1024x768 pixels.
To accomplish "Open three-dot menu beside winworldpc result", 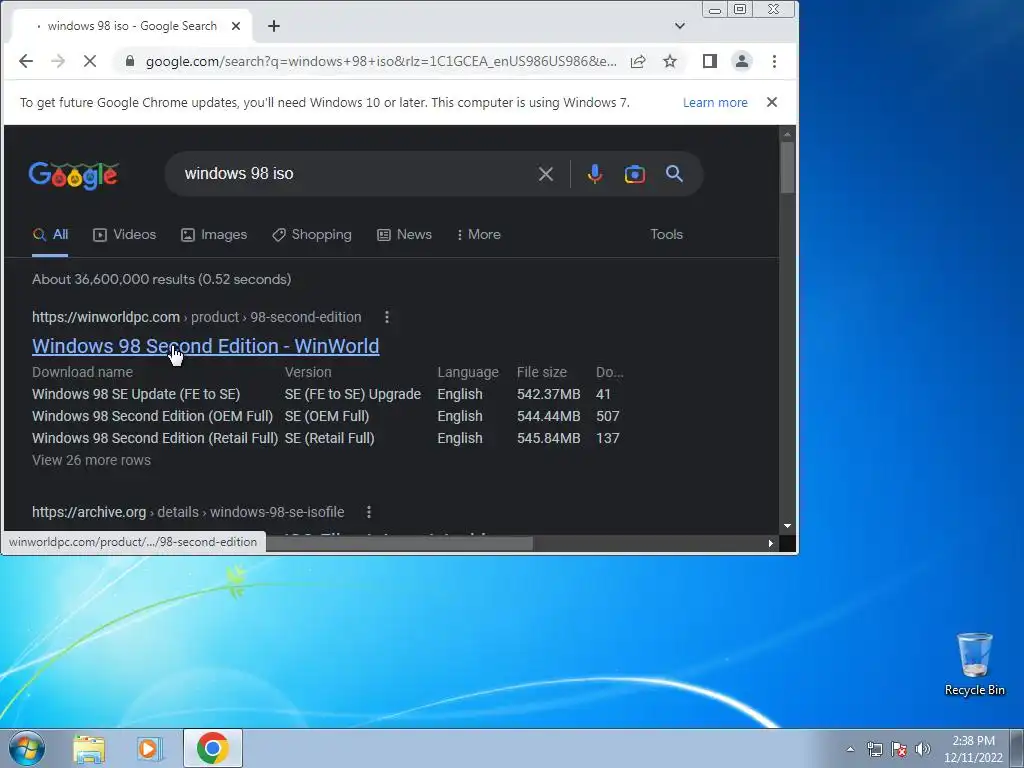I will (x=387, y=317).
